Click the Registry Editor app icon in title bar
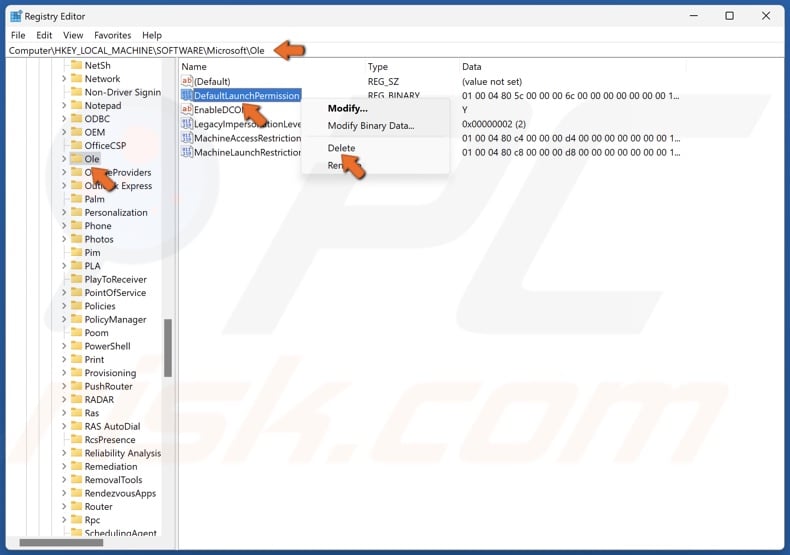The image size is (790, 555). coord(16,16)
